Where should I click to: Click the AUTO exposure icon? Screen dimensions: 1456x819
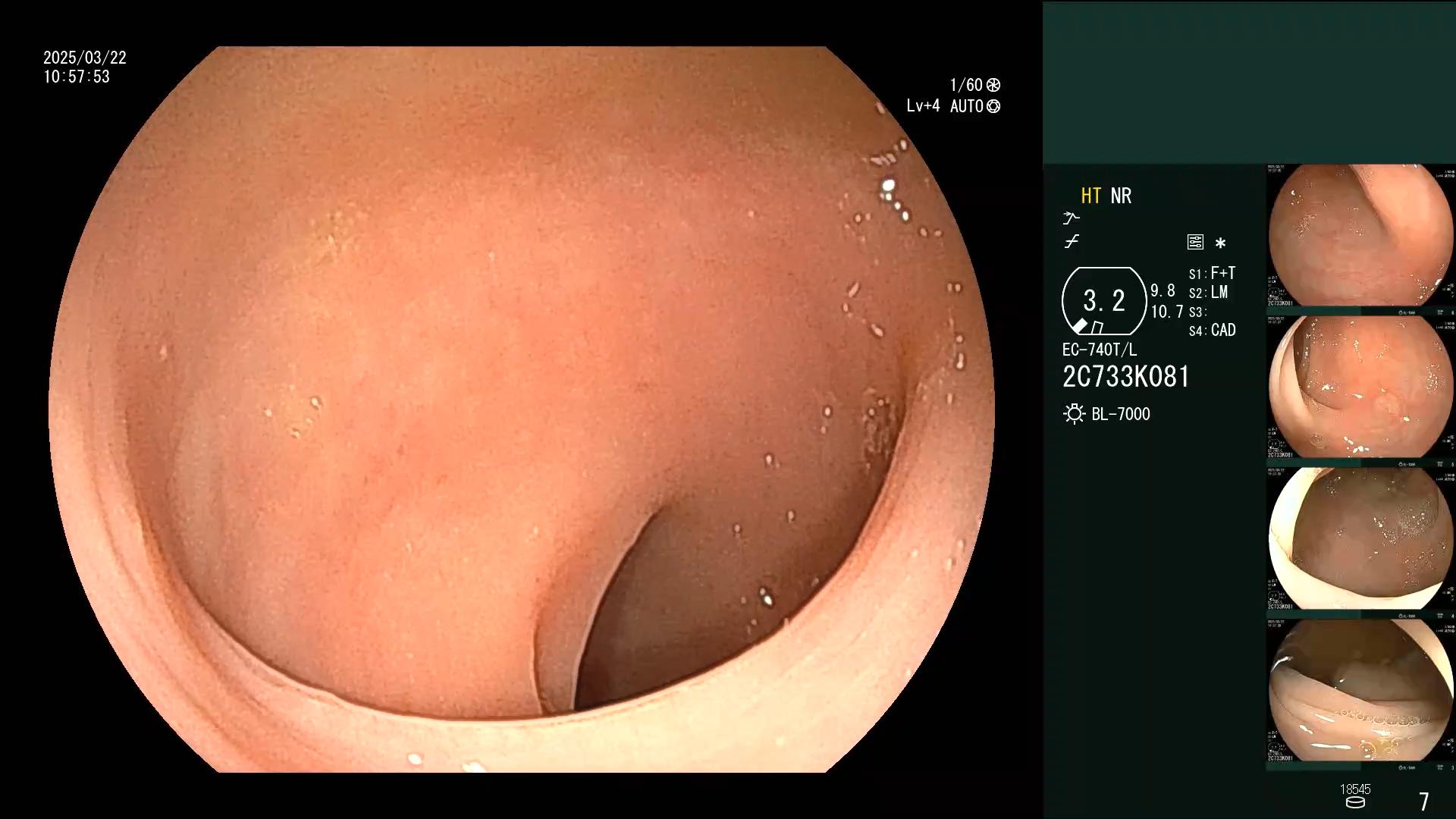[x=993, y=106]
